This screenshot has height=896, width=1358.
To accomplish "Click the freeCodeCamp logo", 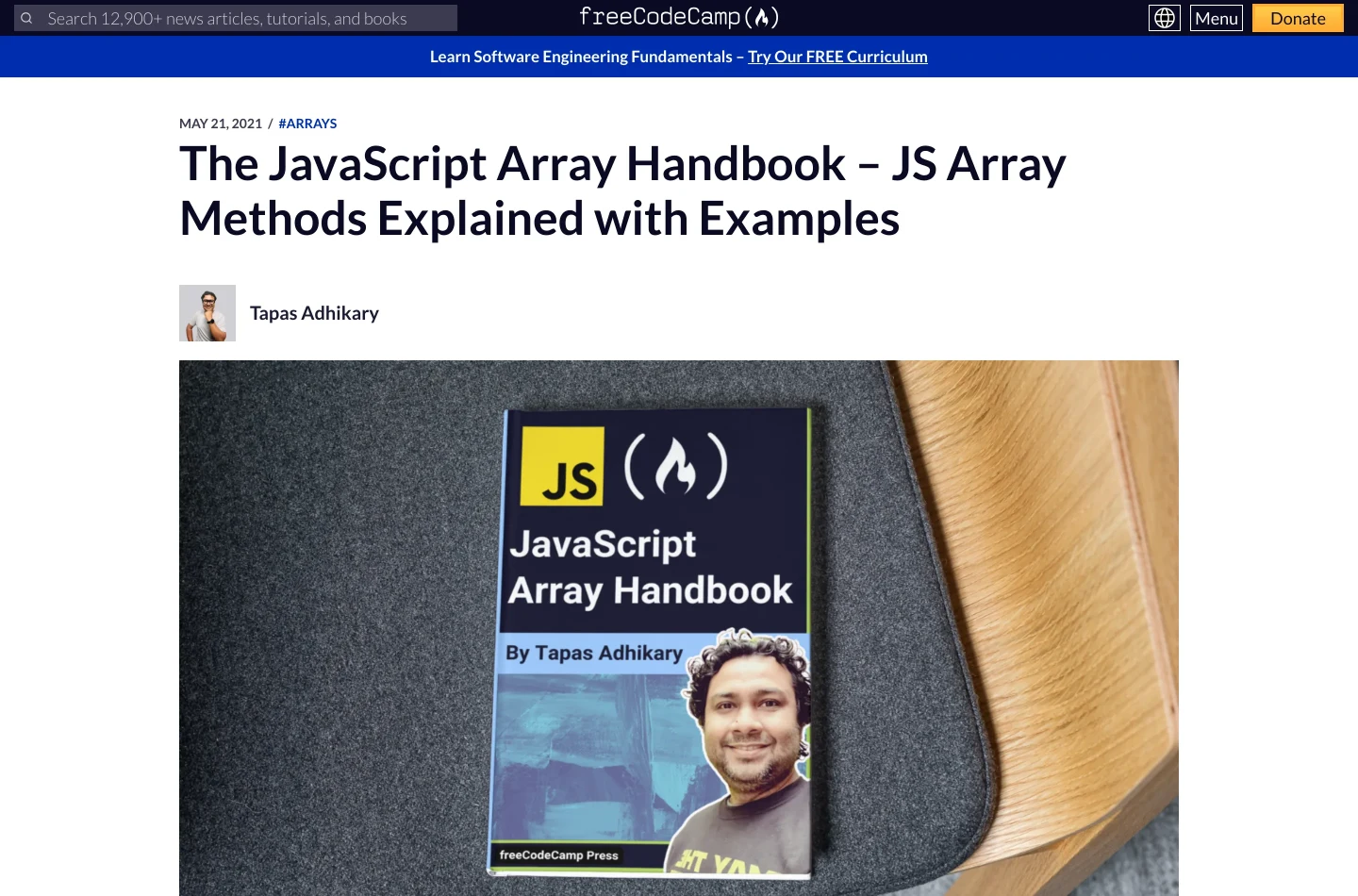I will [679, 17].
